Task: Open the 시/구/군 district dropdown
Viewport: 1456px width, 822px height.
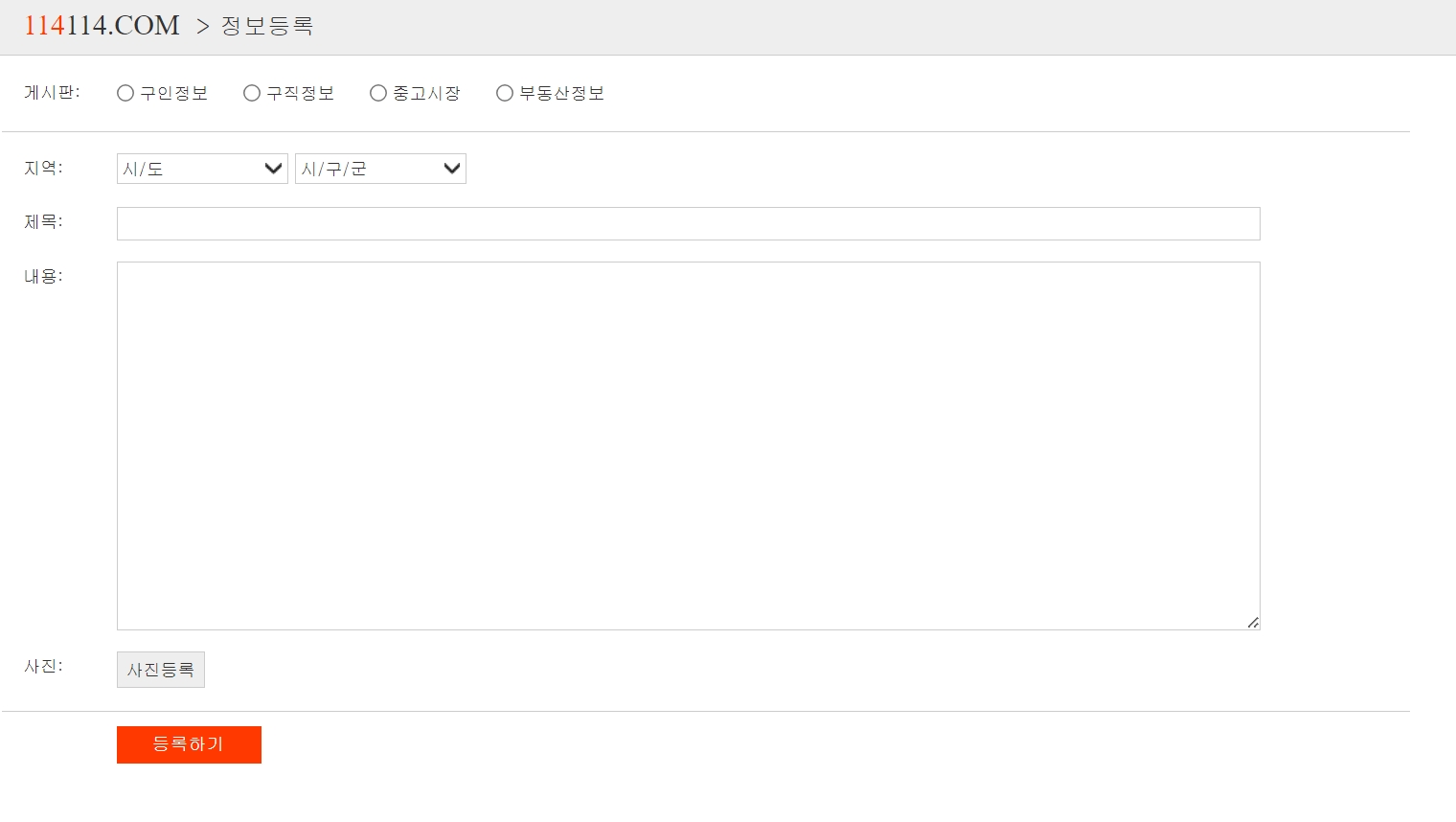Action: point(380,169)
